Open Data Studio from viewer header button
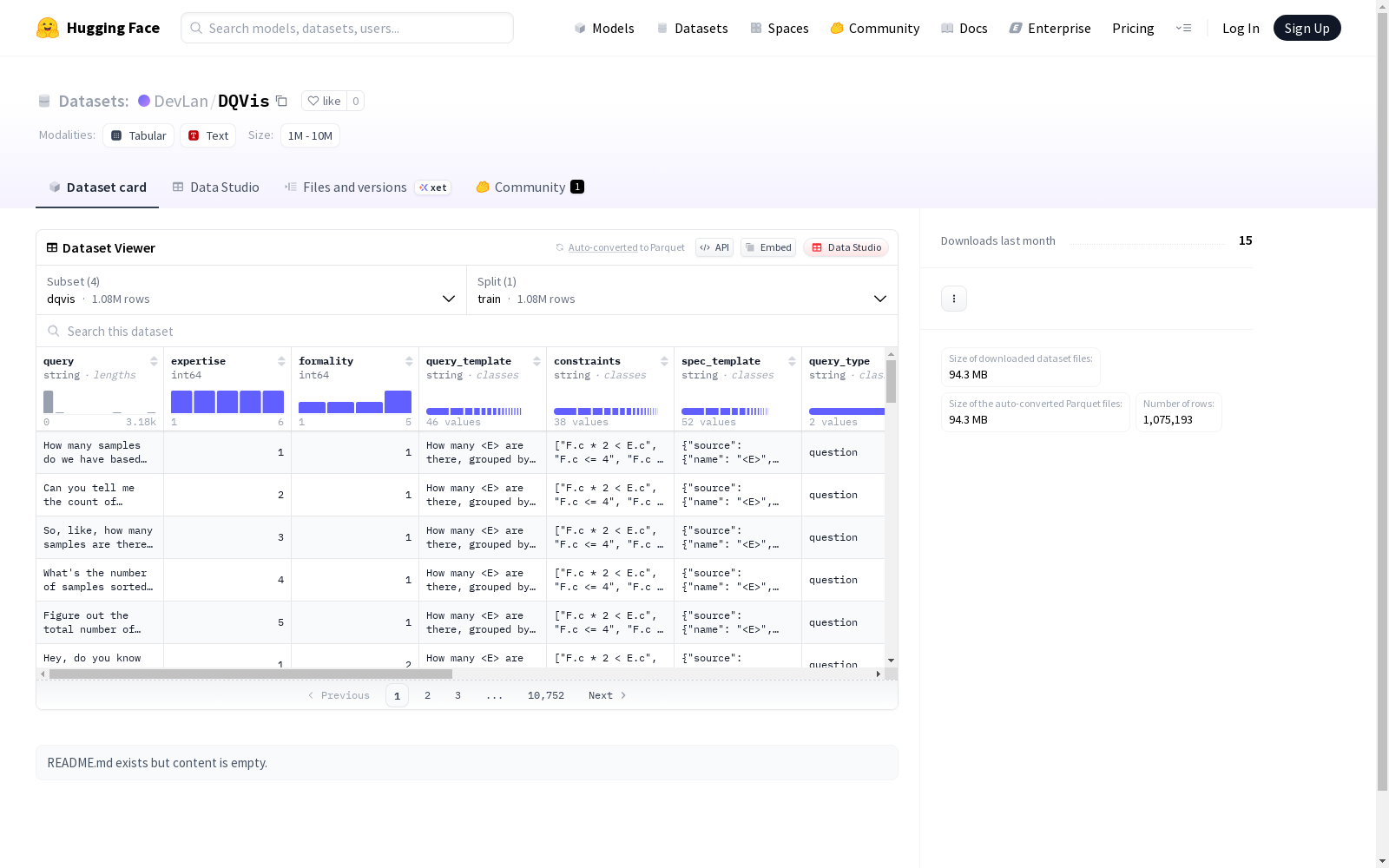The width and height of the screenshot is (1389, 868). 846,247
